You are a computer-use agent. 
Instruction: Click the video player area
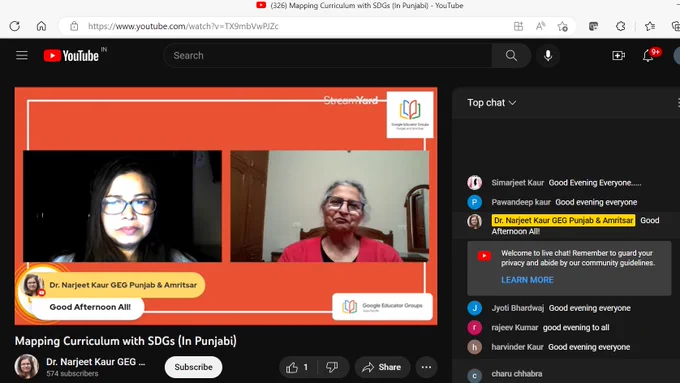coord(226,206)
